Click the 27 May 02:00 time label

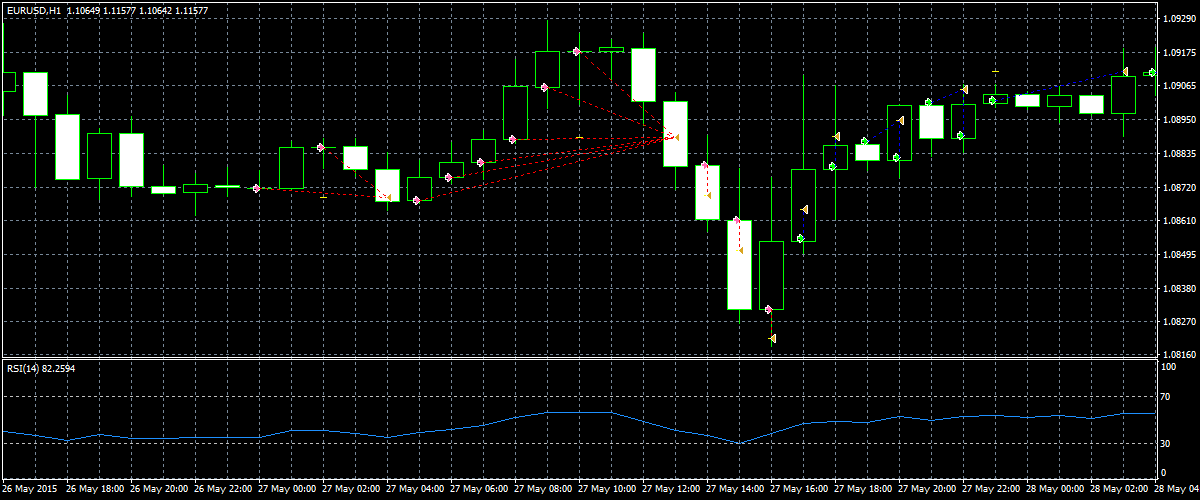click(353, 490)
